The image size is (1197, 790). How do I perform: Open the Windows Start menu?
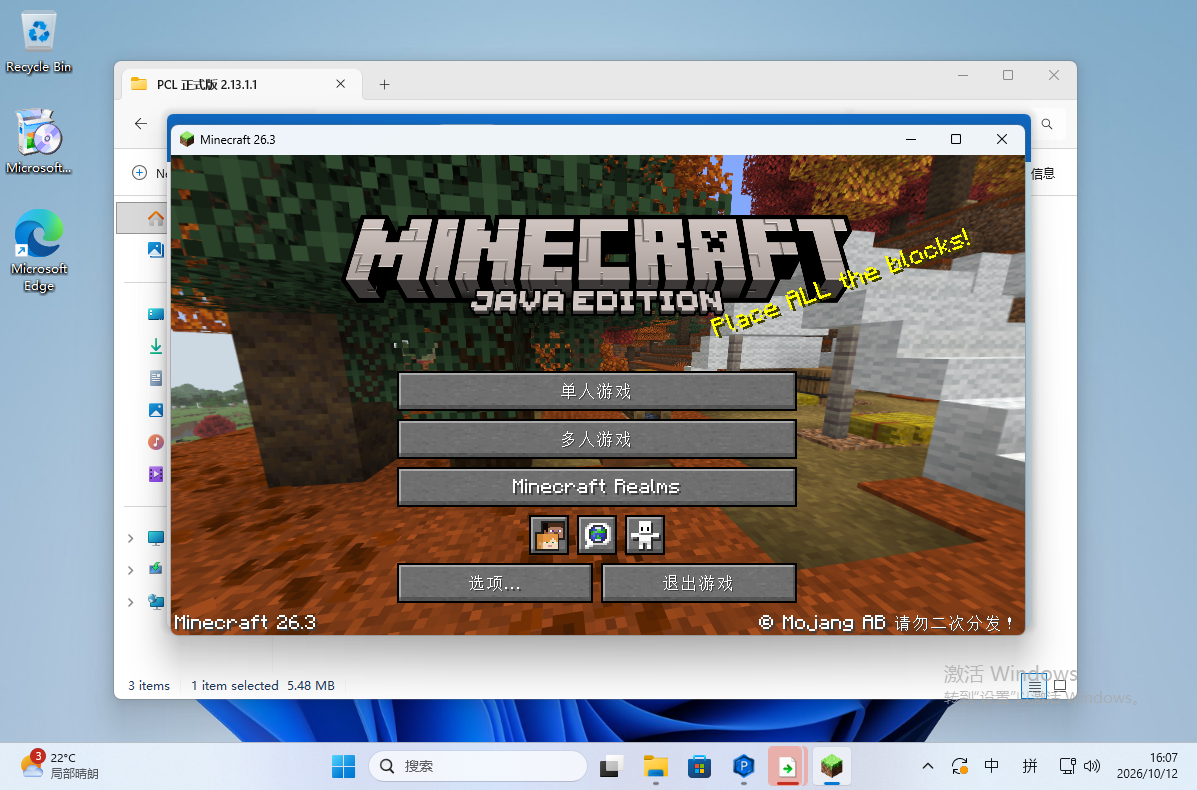(x=344, y=766)
